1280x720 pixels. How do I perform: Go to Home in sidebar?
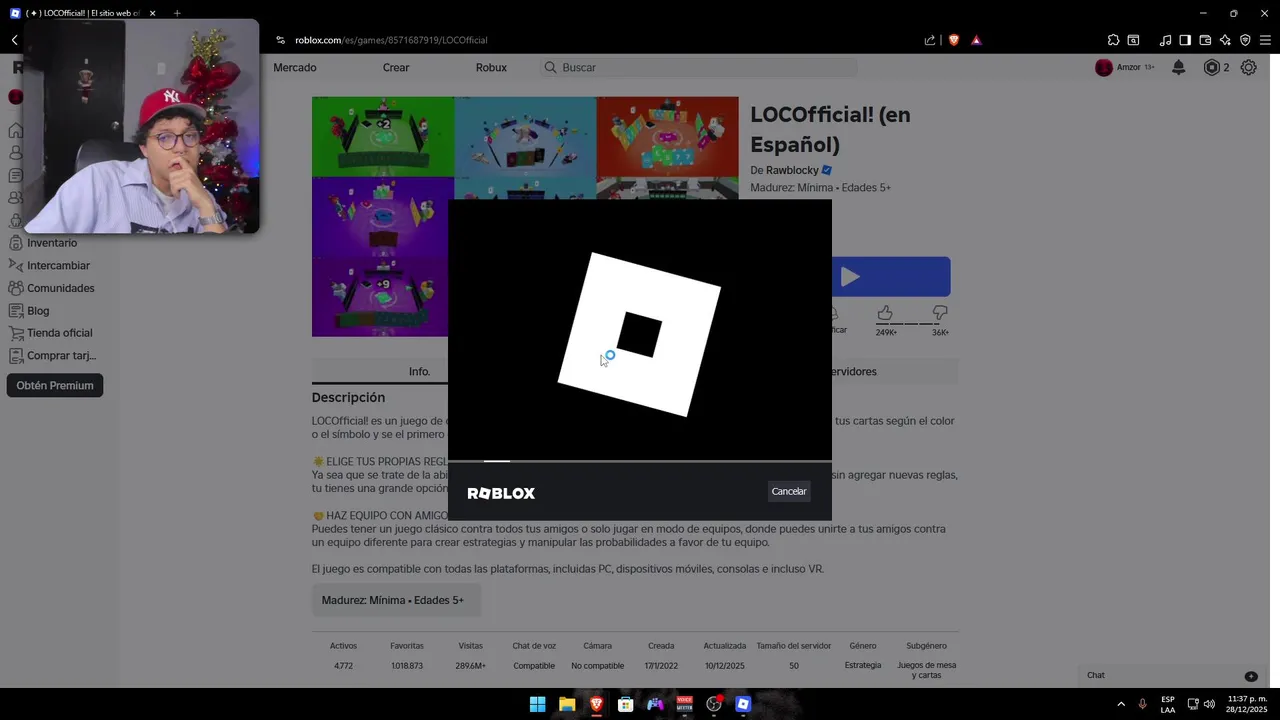15,131
